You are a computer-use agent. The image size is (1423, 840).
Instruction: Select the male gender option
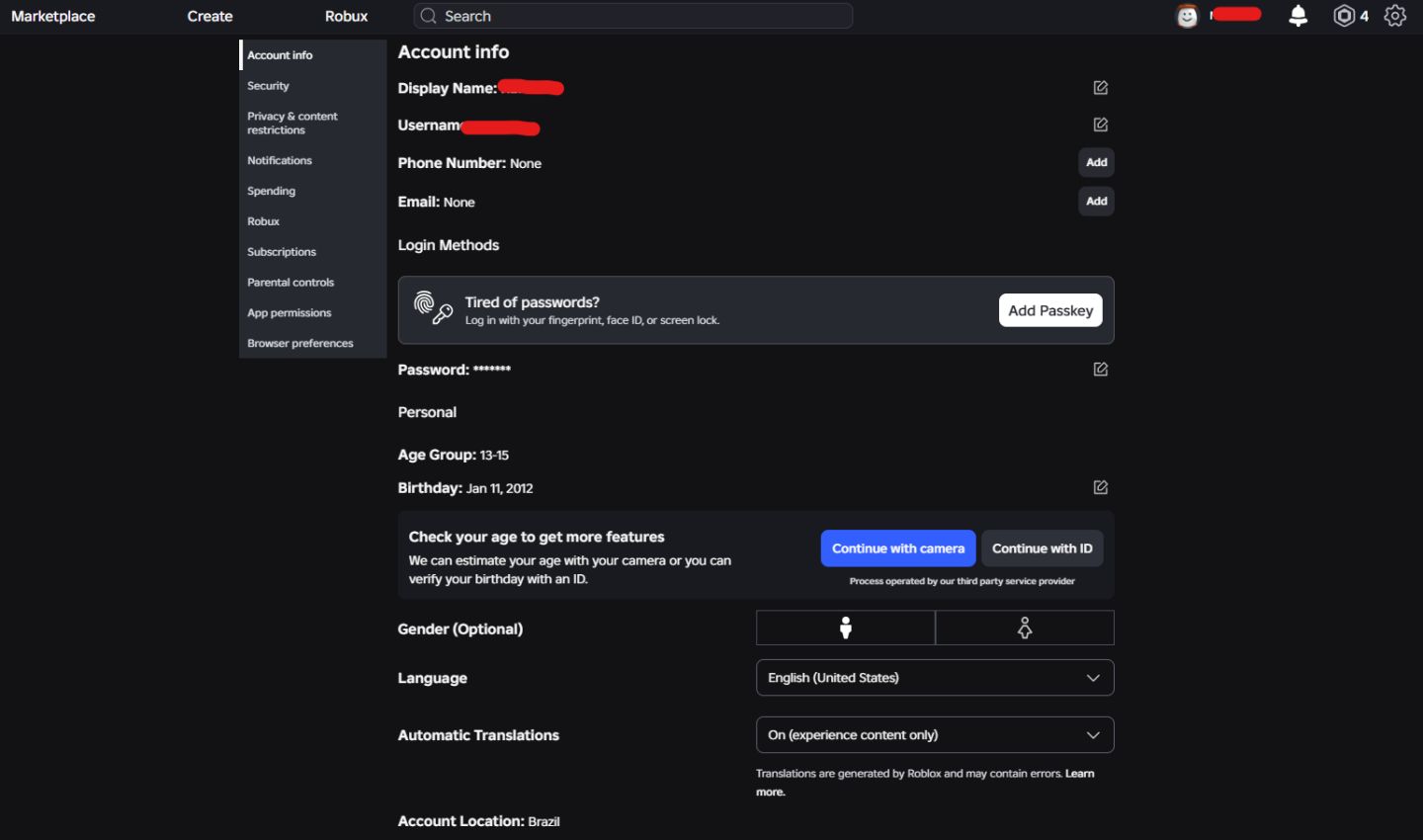tap(846, 628)
